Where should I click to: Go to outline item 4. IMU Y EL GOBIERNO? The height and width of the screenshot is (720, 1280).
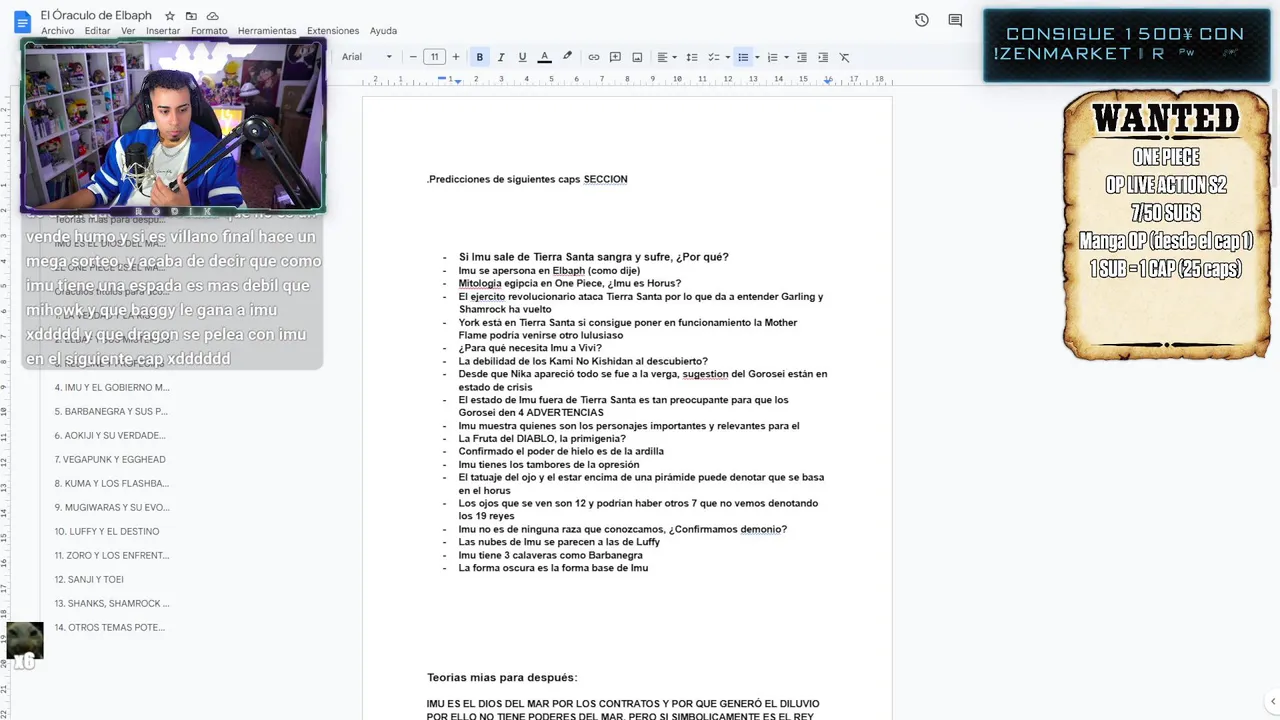(112, 387)
